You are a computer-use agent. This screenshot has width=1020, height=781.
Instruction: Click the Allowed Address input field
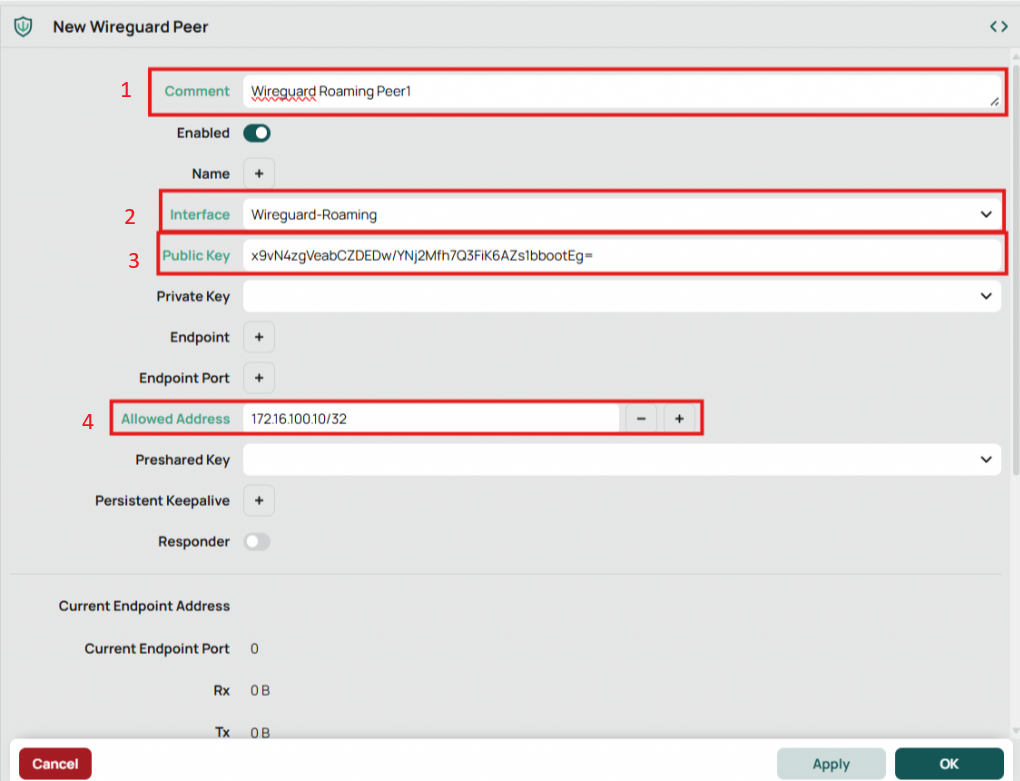coord(431,419)
